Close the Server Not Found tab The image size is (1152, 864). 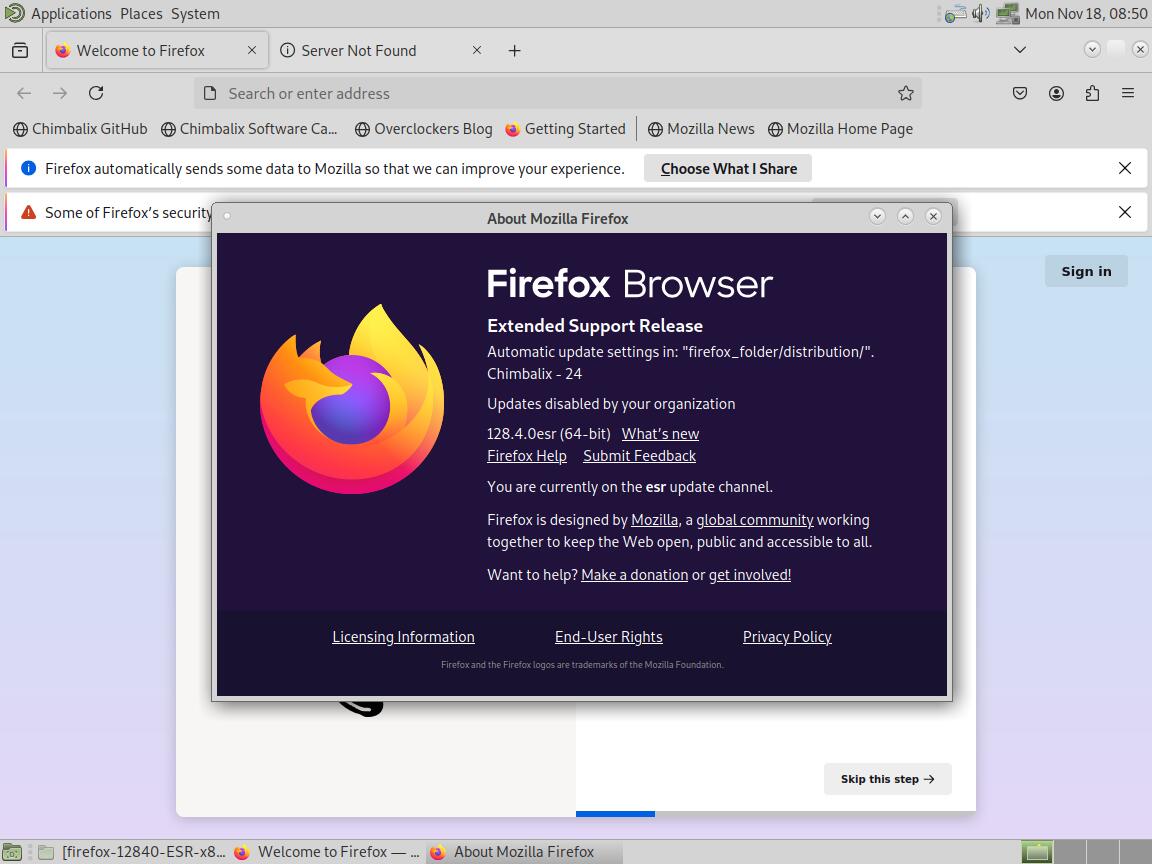(477, 50)
